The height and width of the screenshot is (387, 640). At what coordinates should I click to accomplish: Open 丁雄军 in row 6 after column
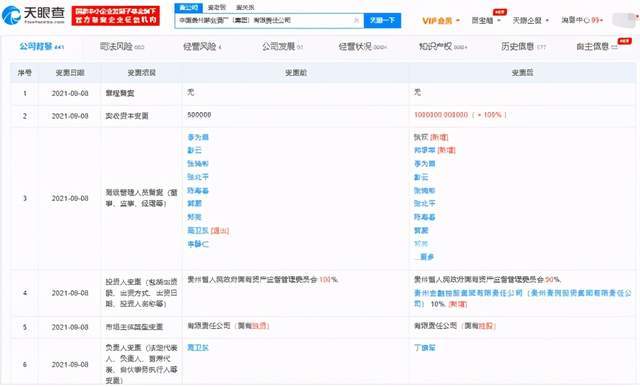424,348
